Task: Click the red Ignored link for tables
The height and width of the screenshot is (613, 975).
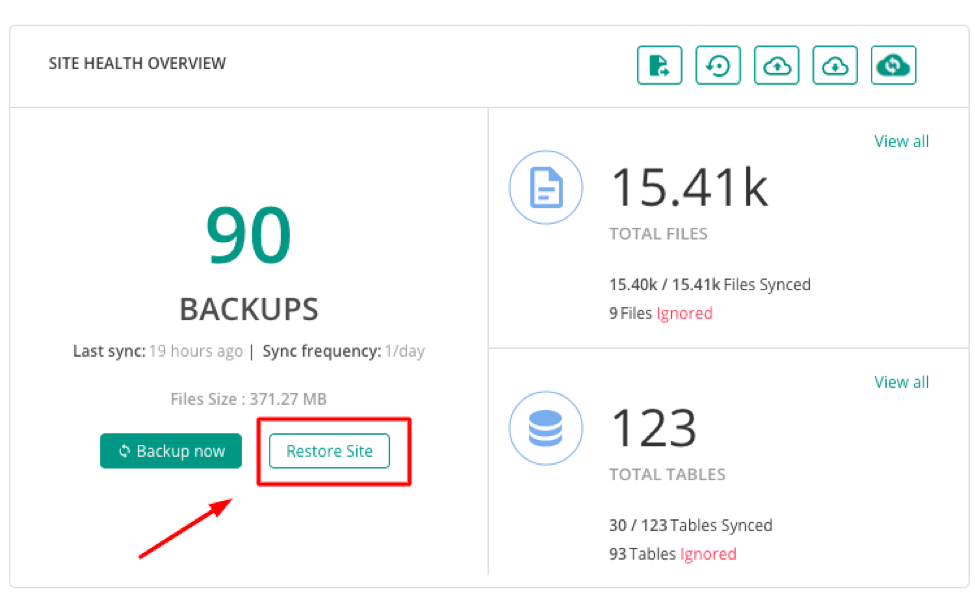Action: 708,553
